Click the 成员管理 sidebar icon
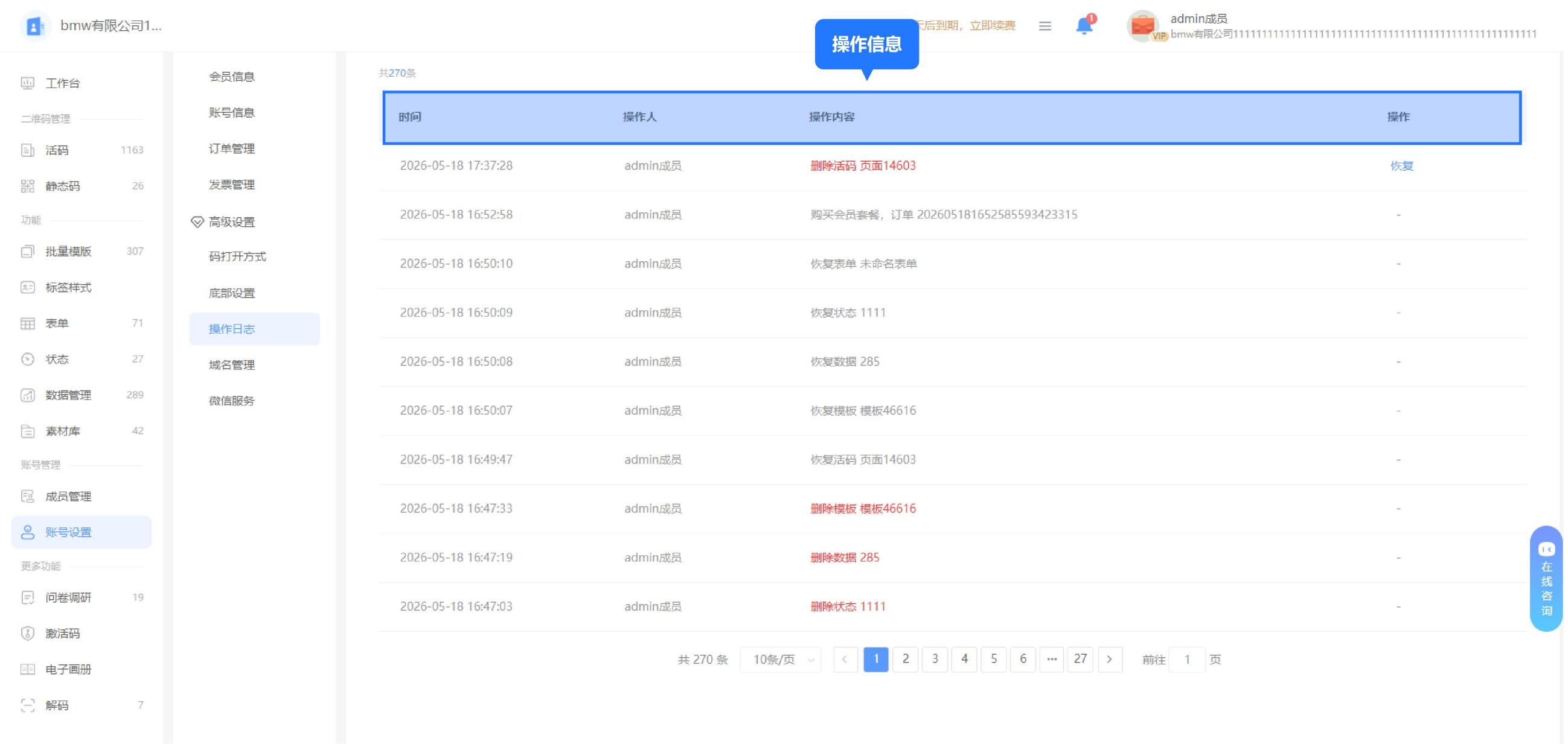The width and height of the screenshot is (1568, 744). coord(27,497)
